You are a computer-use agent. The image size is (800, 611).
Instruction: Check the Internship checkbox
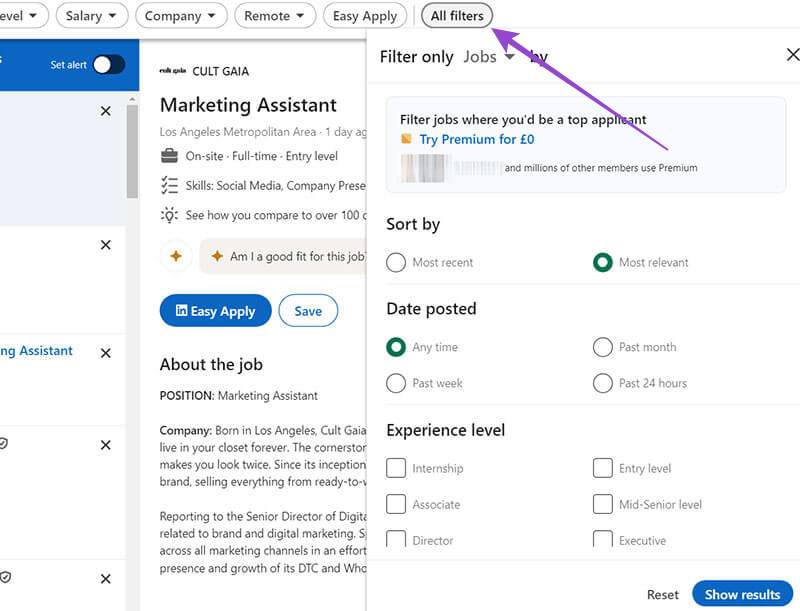(397, 468)
